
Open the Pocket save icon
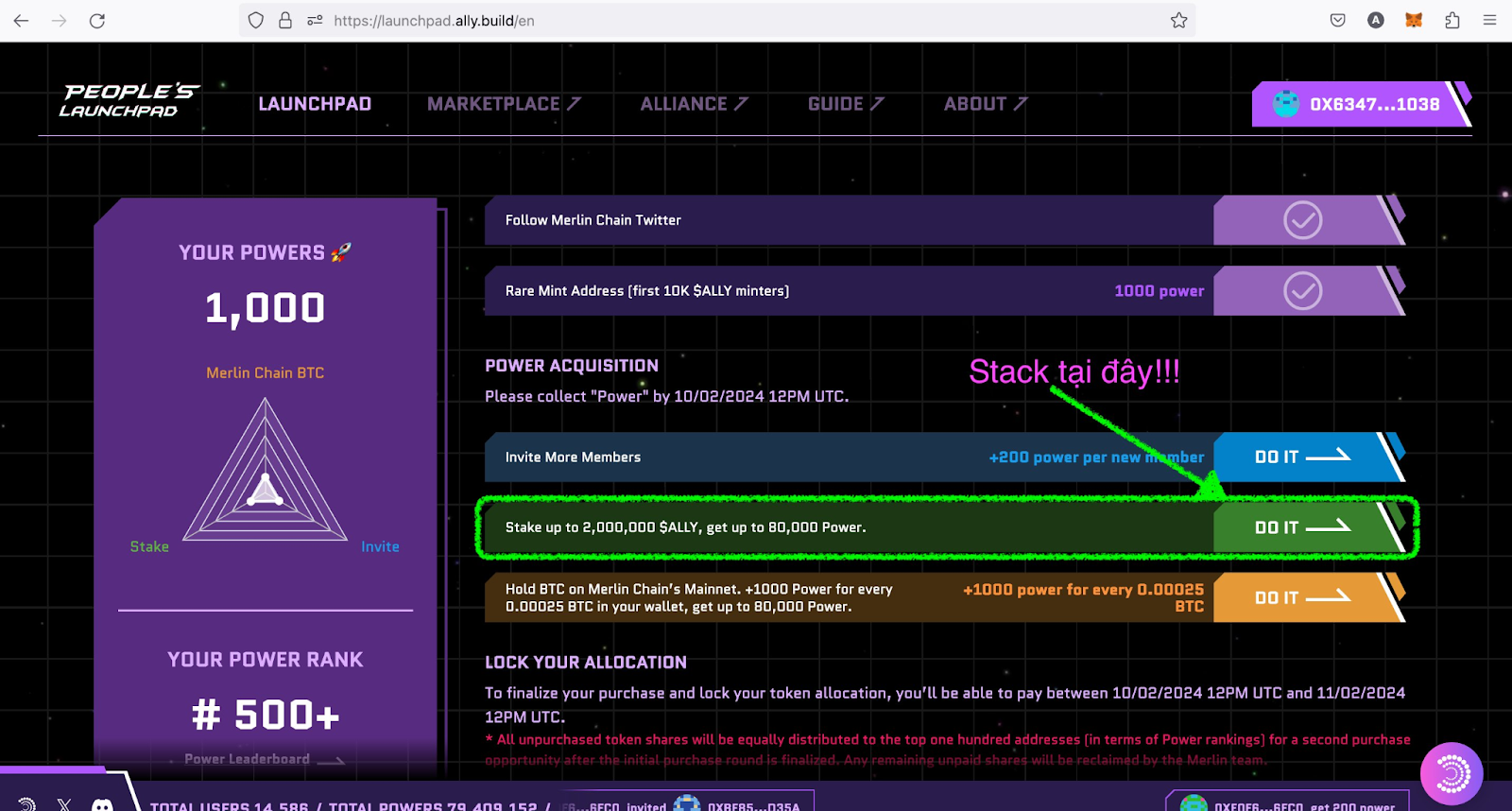tap(1337, 20)
